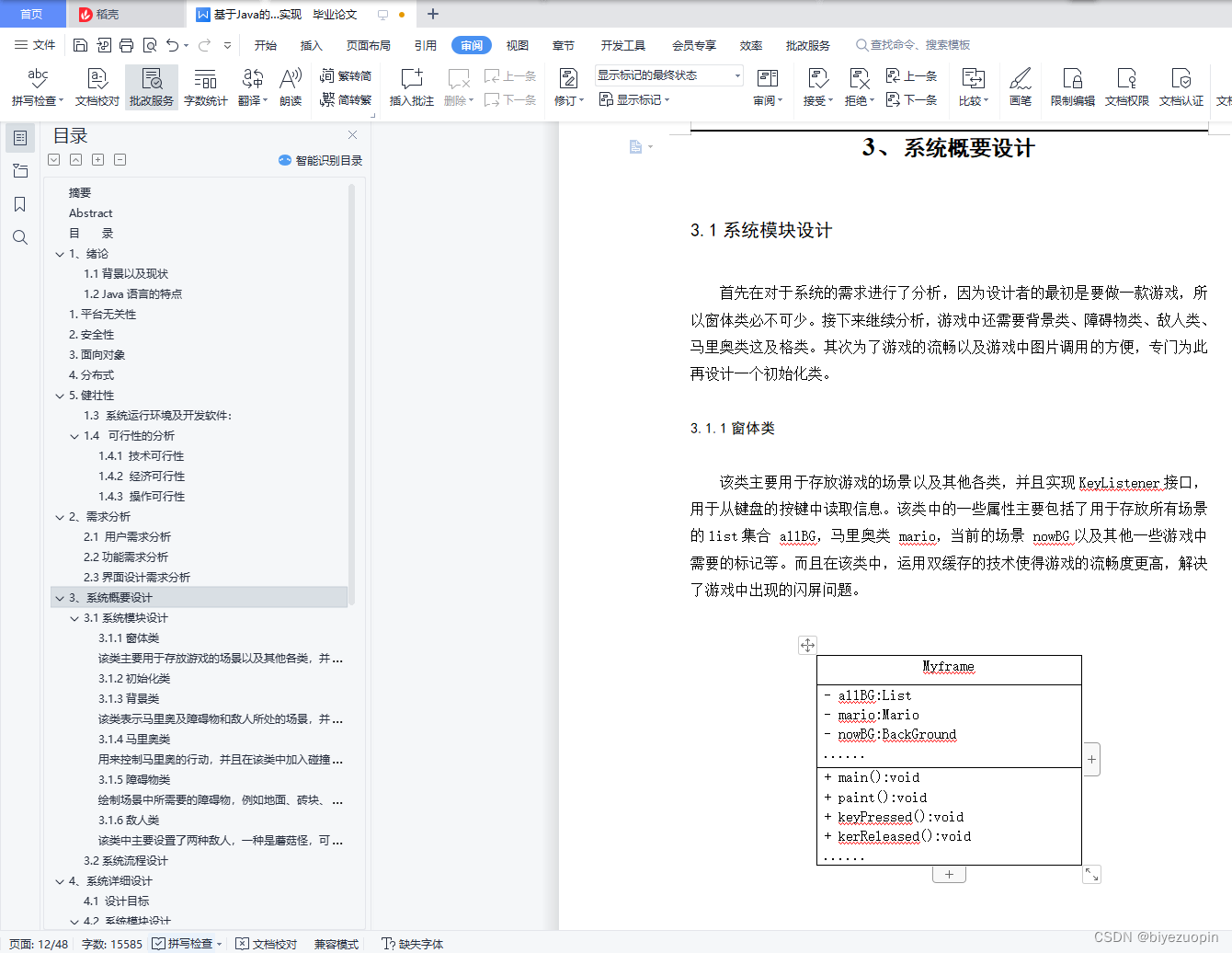Convert text with 繁转简
Image resolution: width=1232 pixels, height=953 pixels.
point(346,75)
